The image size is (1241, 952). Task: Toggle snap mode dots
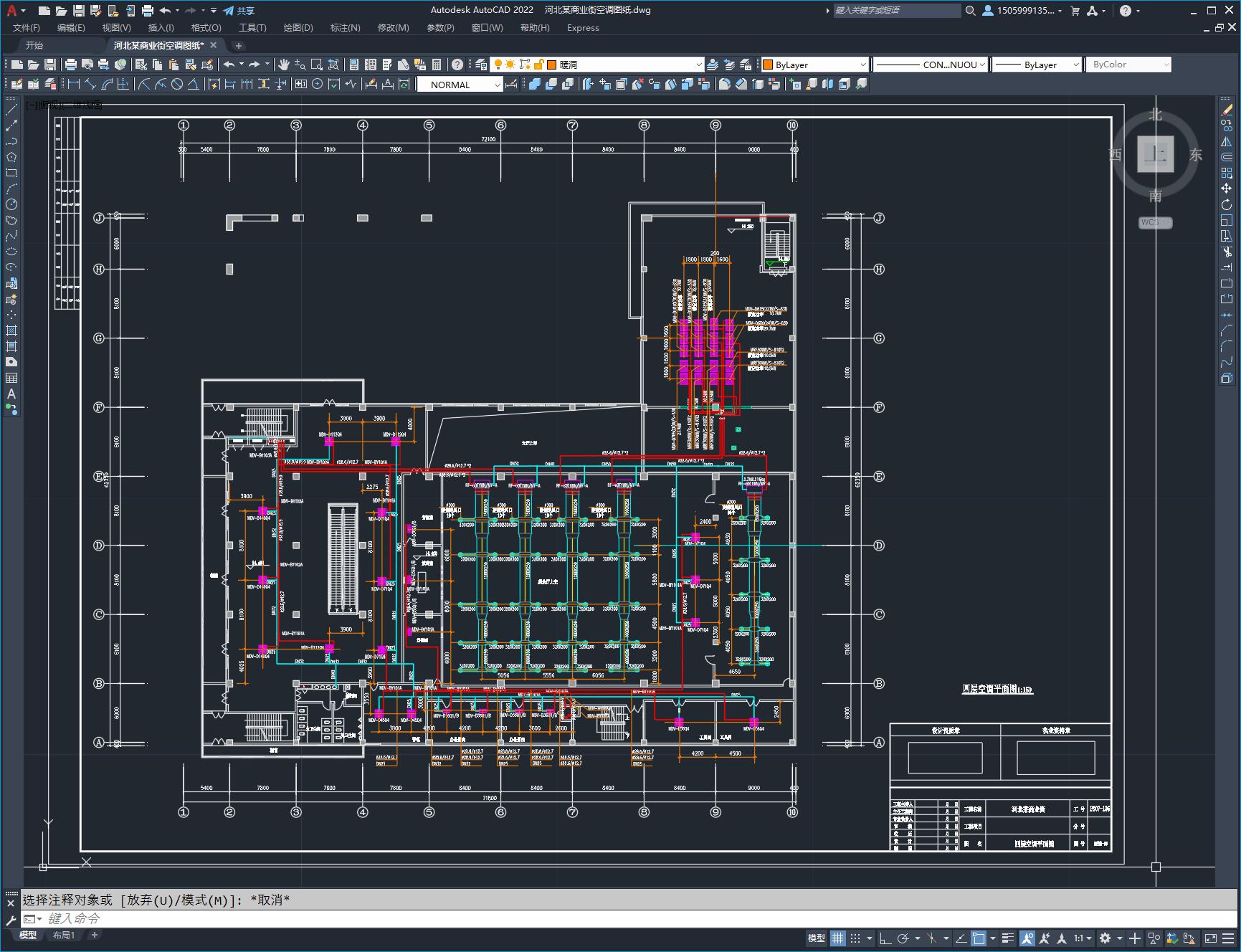pyautogui.click(x=855, y=938)
